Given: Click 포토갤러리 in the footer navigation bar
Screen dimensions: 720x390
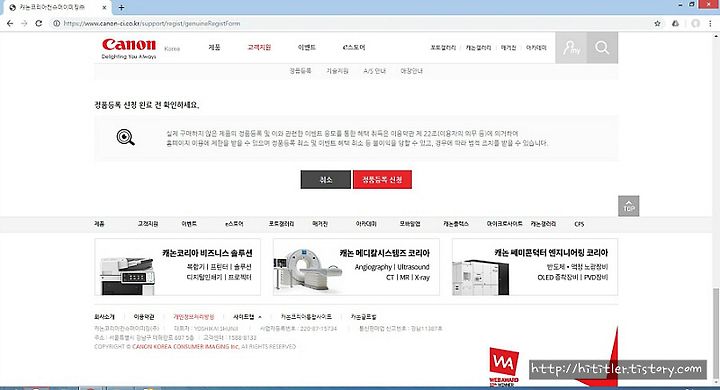Looking at the screenshot, I should [x=281, y=224].
